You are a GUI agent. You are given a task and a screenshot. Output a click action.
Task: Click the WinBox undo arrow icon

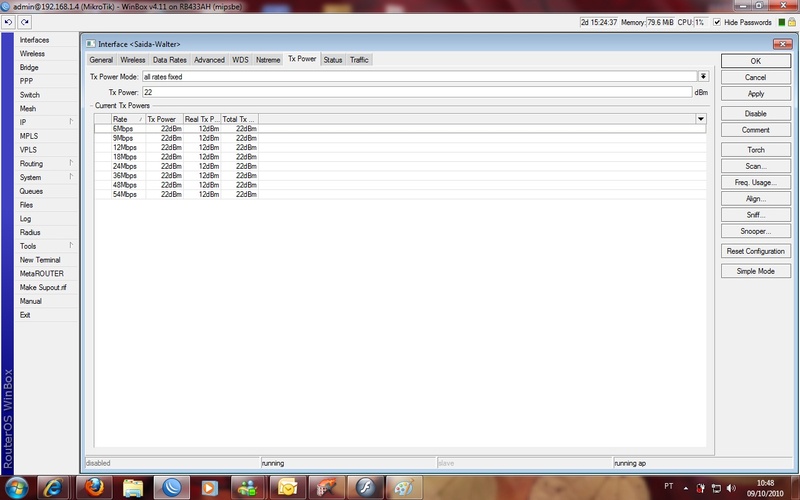pyautogui.click(x=8, y=22)
